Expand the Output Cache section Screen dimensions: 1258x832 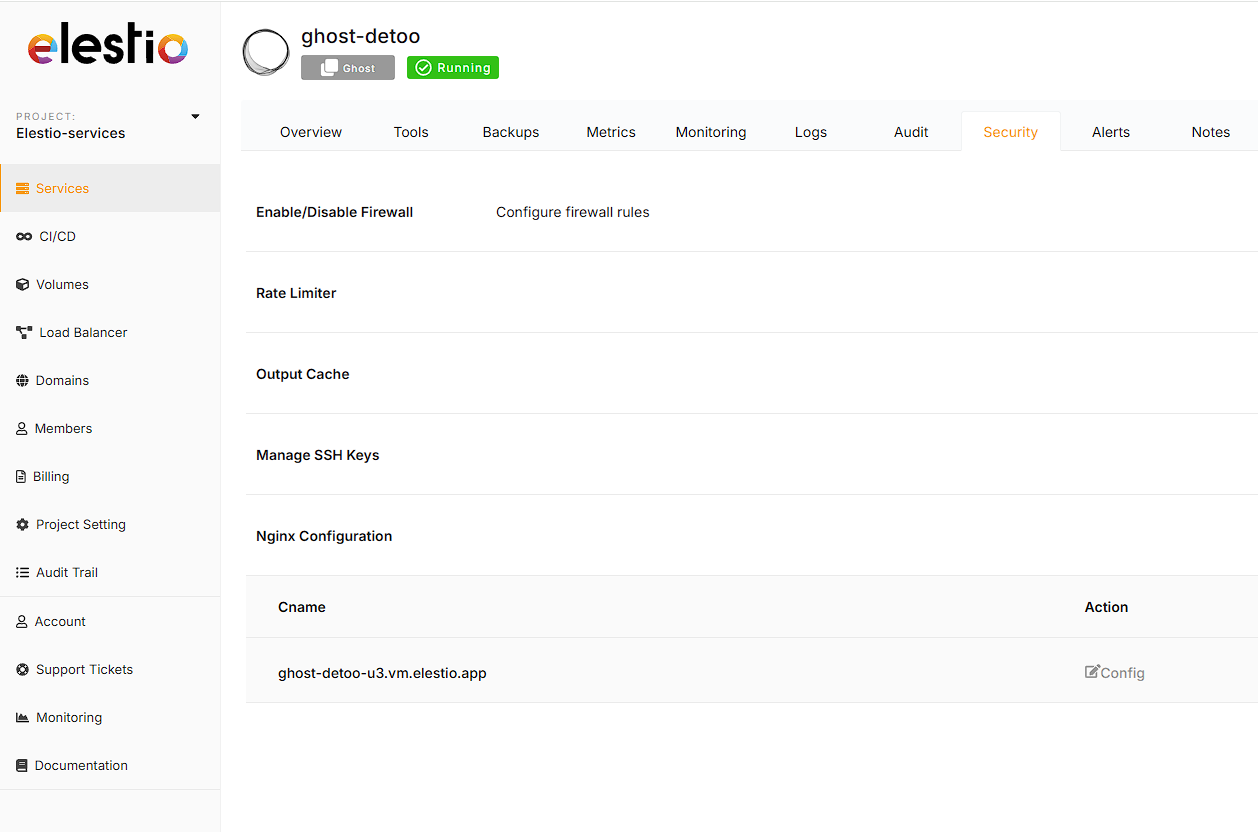tap(302, 374)
